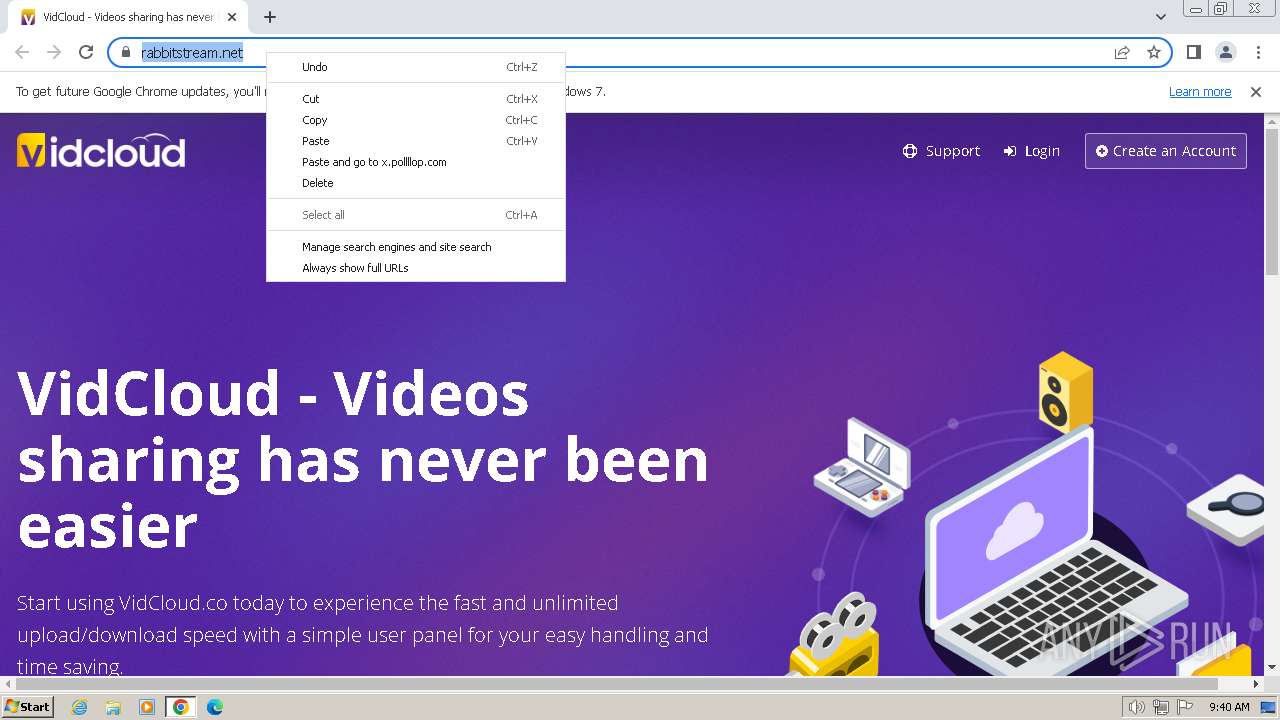Click the padlock site info icon

click(x=126, y=53)
